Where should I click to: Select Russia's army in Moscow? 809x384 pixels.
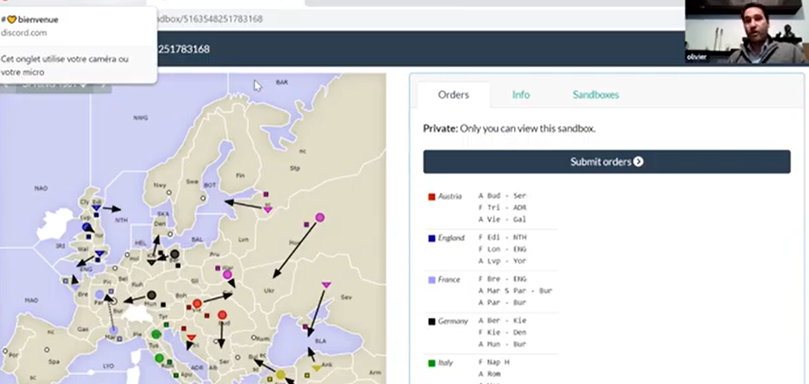(320, 217)
